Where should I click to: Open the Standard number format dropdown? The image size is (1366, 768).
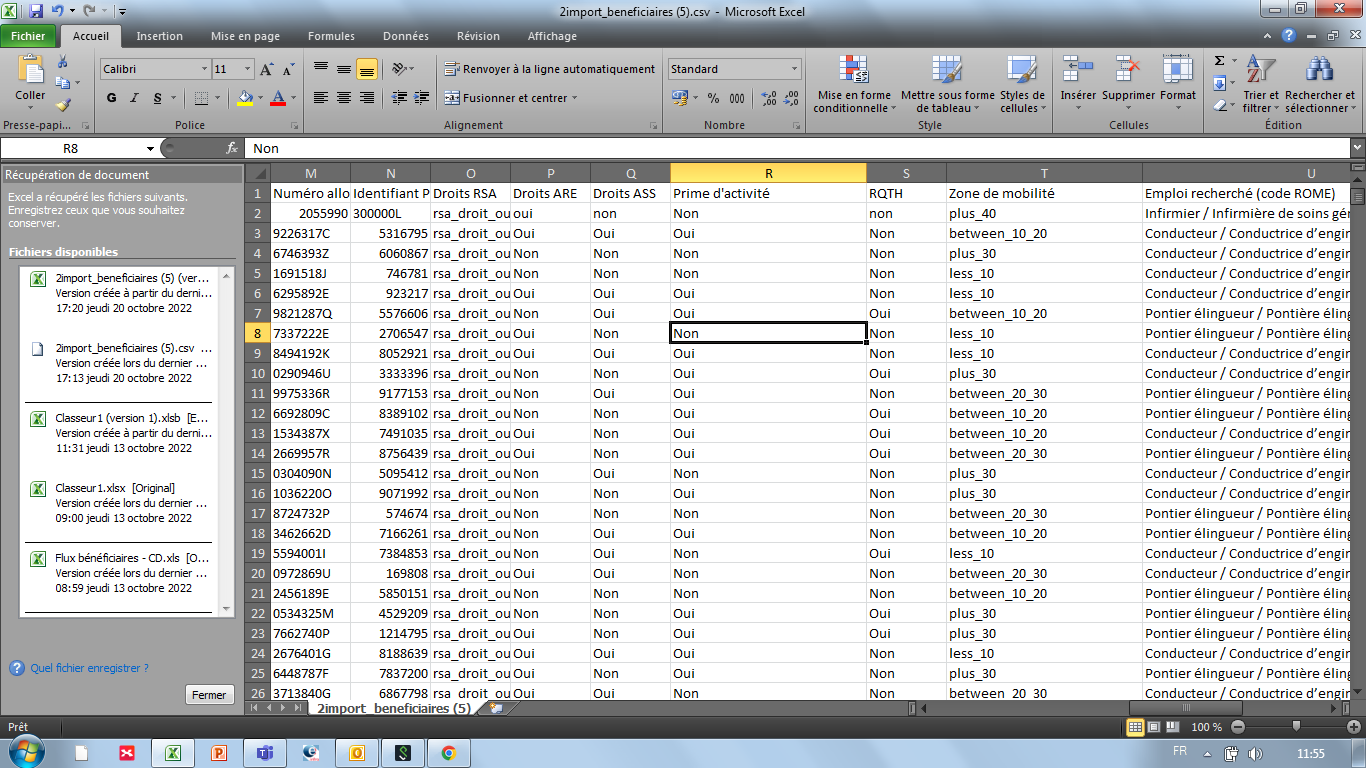[795, 69]
